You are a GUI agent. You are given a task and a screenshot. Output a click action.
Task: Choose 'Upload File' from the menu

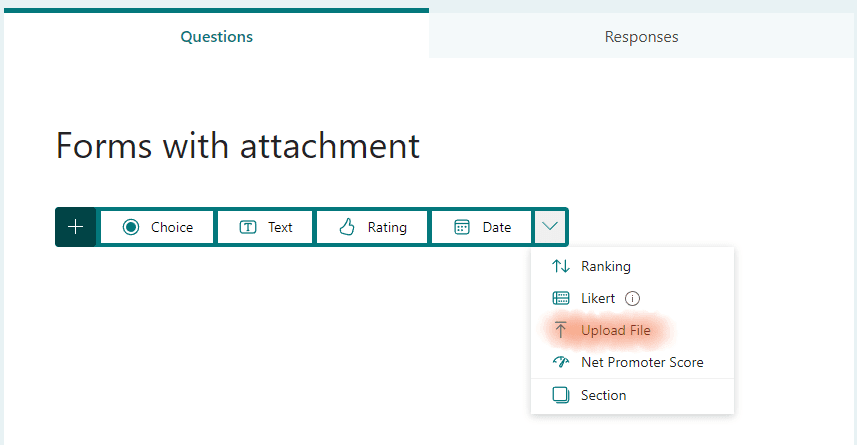pyautogui.click(x=615, y=330)
